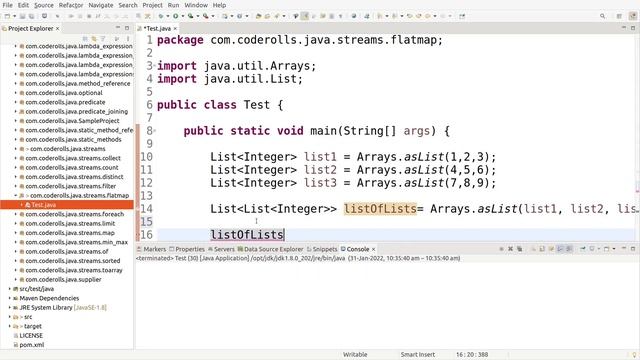The image size is (640, 360).
Task: Click the Open Perspective icon
Action: (x=619, y=16)
